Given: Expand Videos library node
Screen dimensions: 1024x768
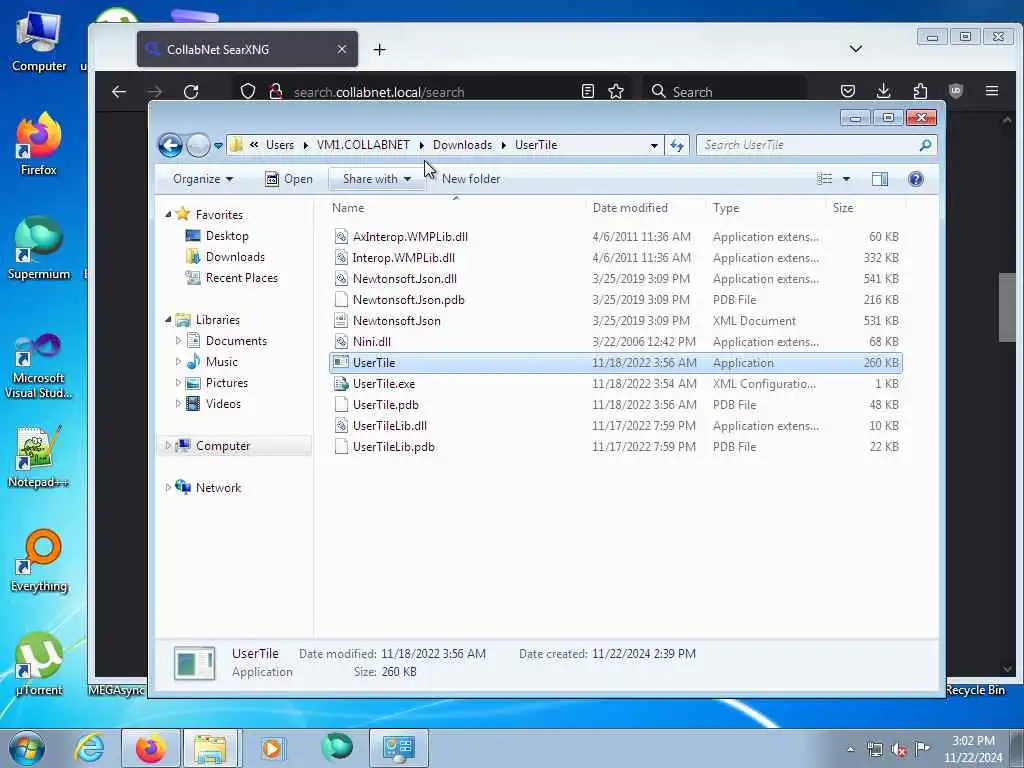Looking at the screenshot, I should click(x=178, y=404).
